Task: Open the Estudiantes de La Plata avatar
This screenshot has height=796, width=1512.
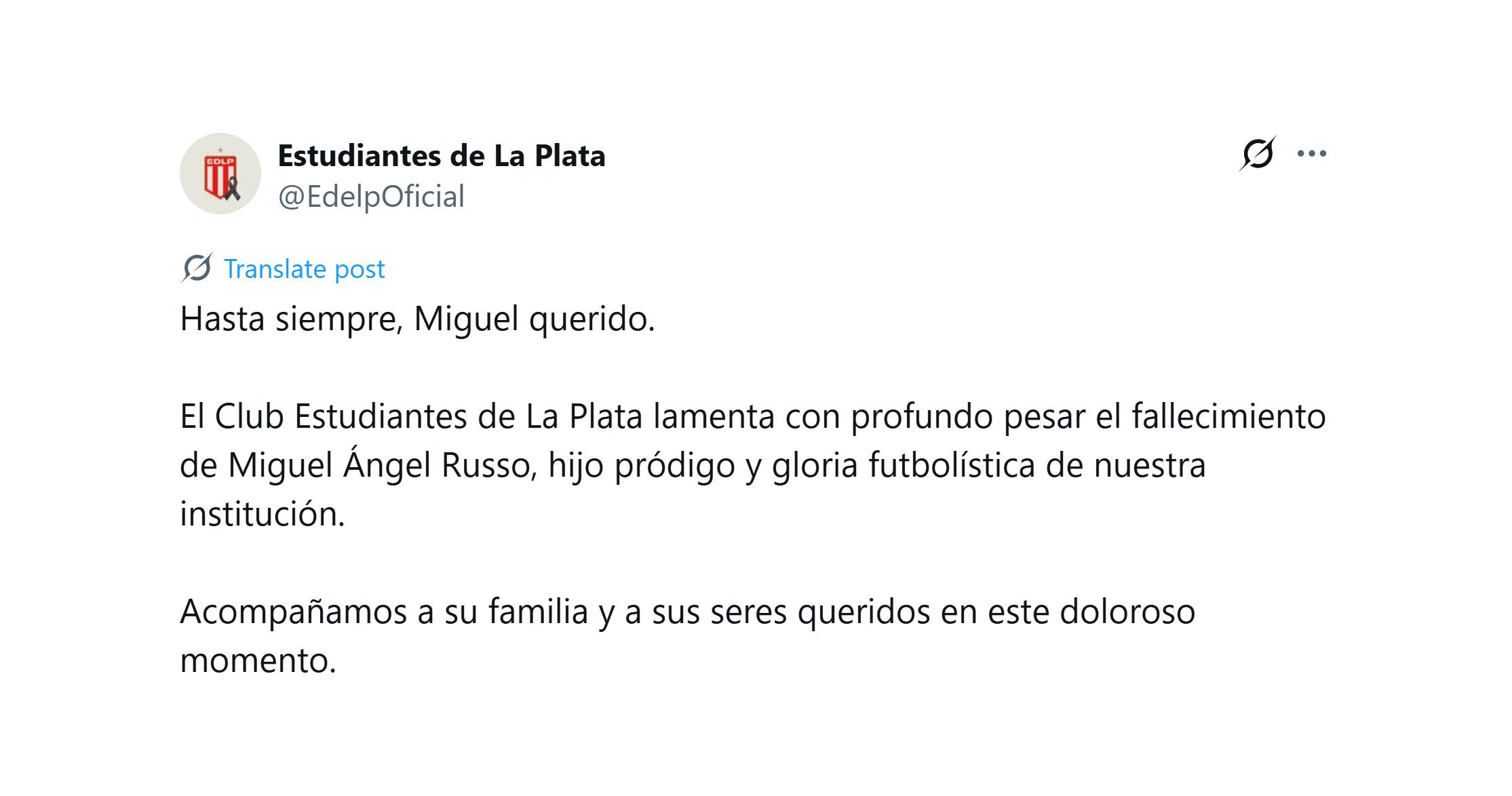Action: coord(220,174)
